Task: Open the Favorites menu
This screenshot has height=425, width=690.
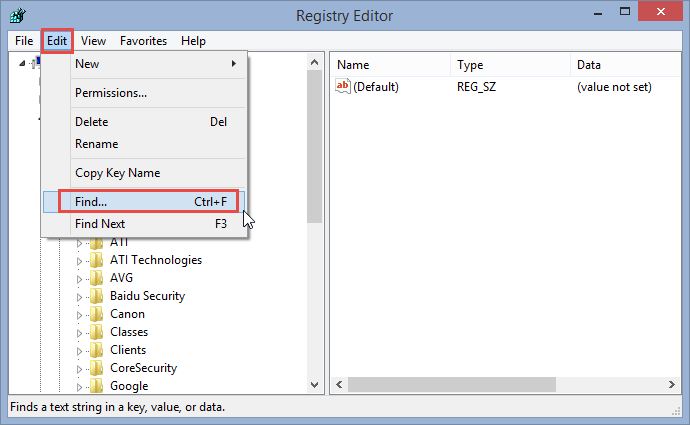Action: (x=143, y=41)
